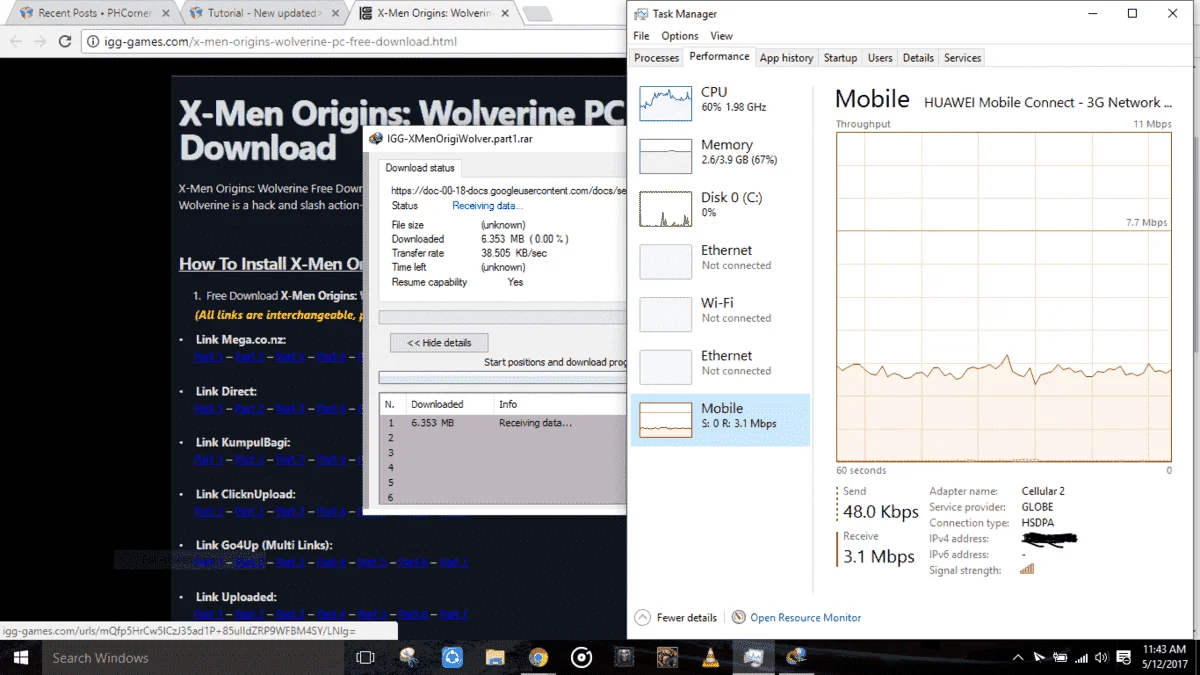Switch to the Users tab

tap(880, 58)
